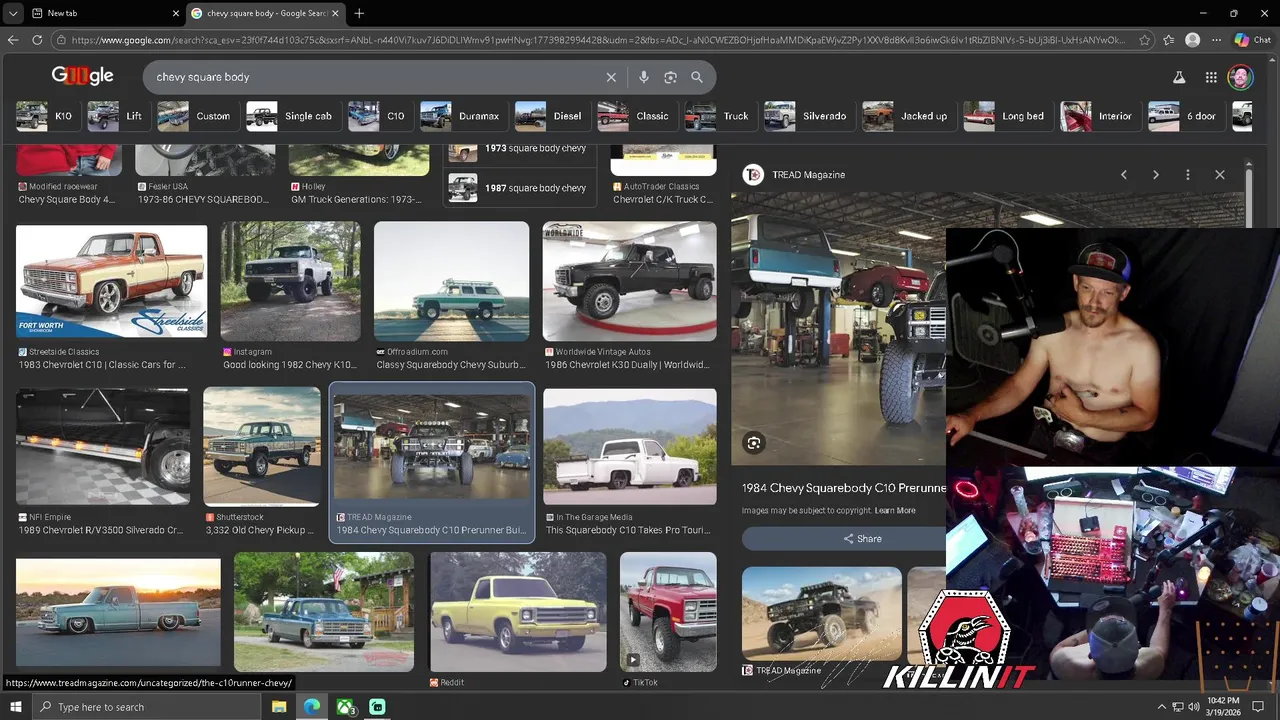
Task: Open File Explorer from taskbar
Action: pyautogui.click(x=279, y=707)
